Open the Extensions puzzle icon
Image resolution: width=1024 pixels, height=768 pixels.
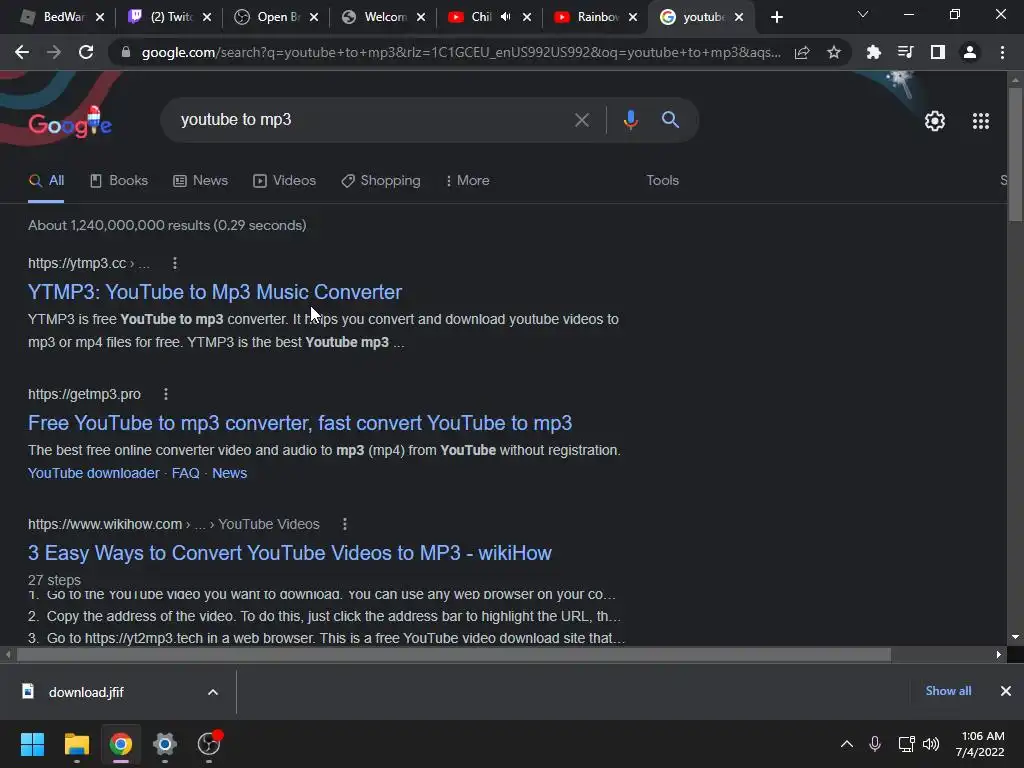tap(873, 52)
